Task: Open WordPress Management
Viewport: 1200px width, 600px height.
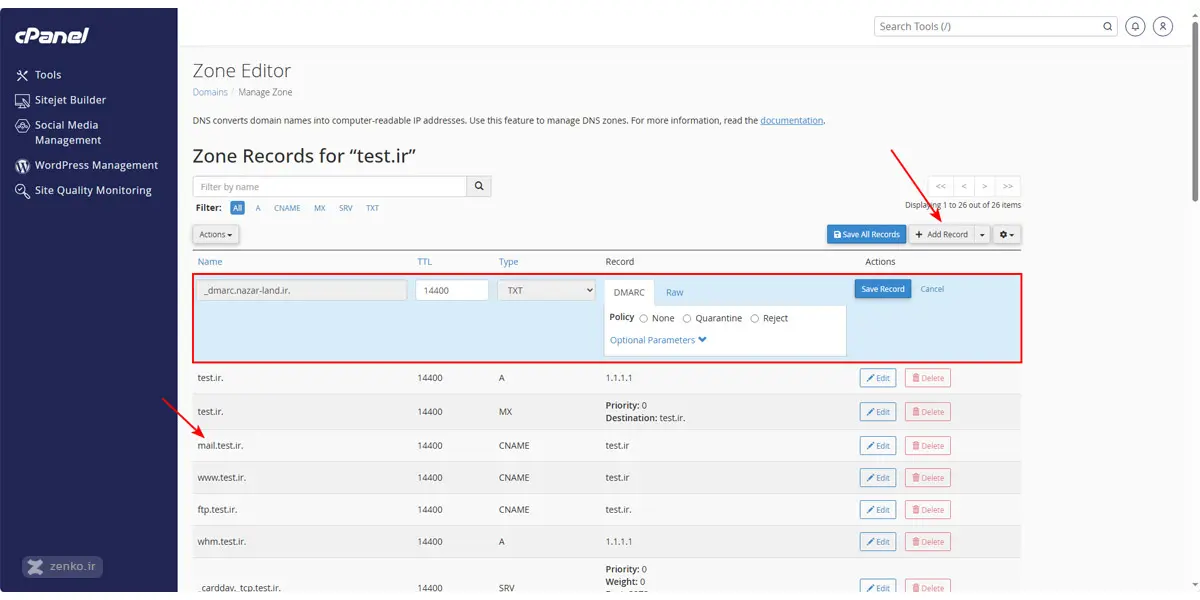Action: coord(87,165)
